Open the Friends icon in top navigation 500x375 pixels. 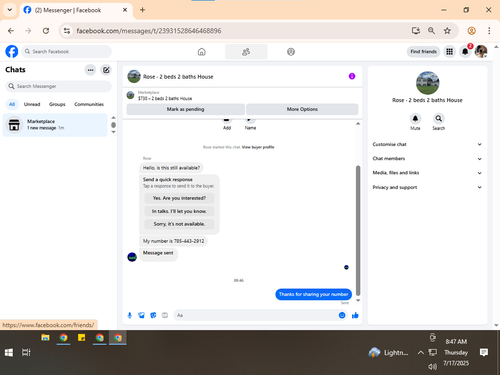(246, 52)
